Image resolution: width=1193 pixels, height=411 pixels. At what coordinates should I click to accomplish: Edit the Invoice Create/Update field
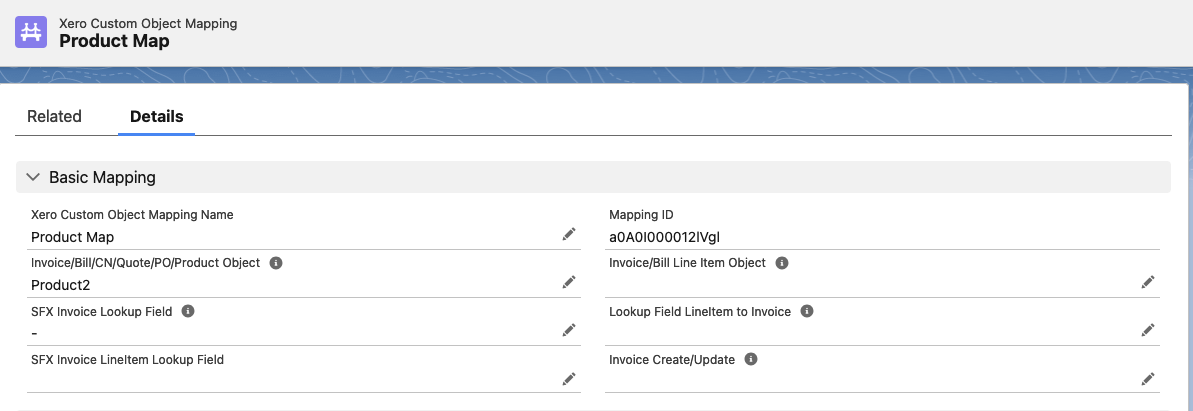[1148, 378]
